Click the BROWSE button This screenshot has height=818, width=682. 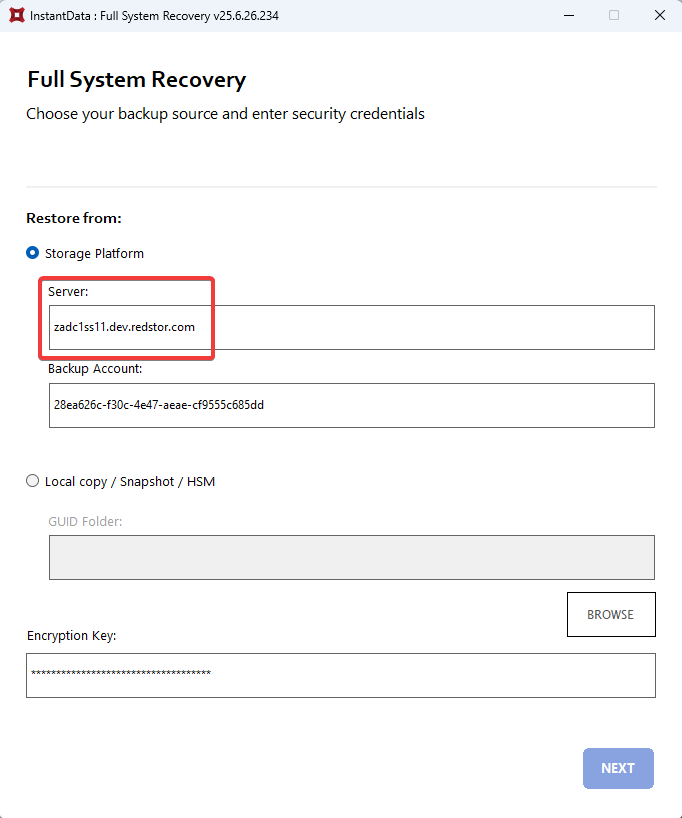coord(611,615)
